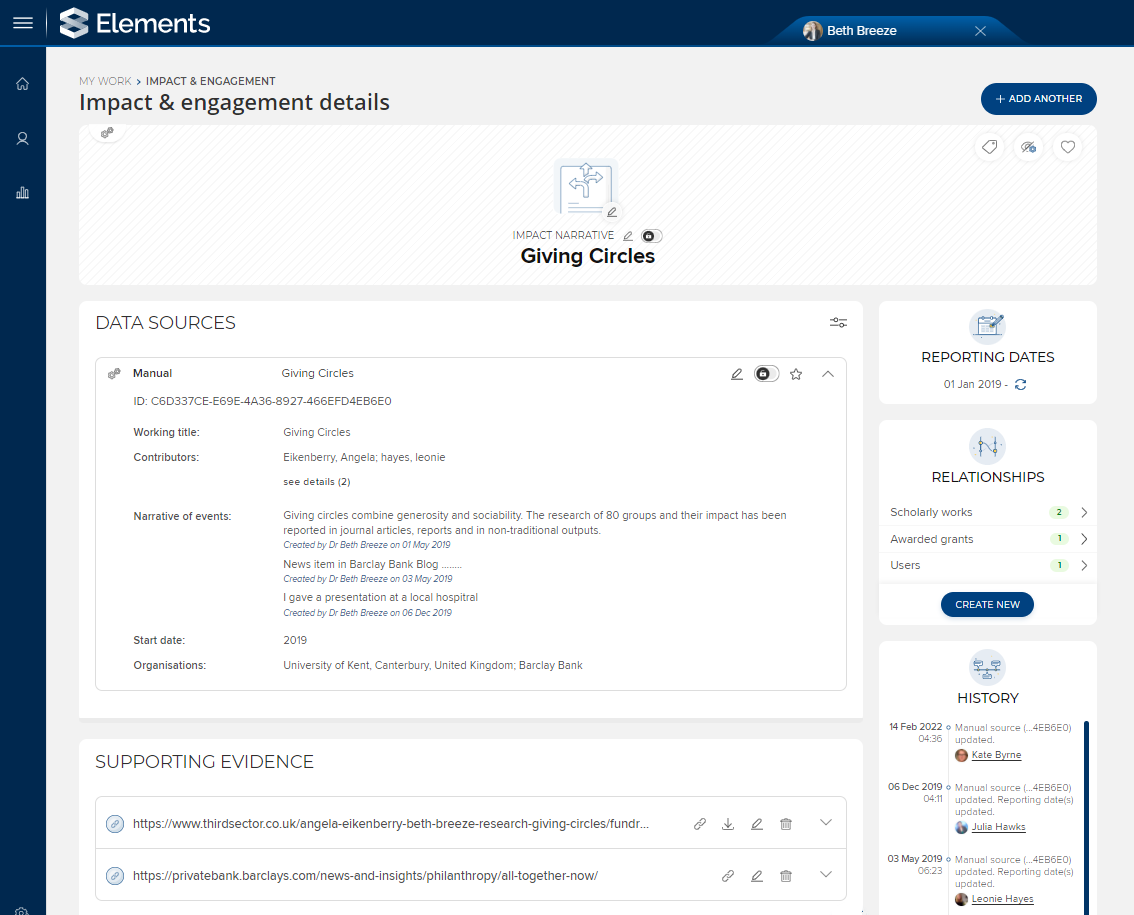
Task: Click the '06 Dec 2019' history entry
Action: 915,786
